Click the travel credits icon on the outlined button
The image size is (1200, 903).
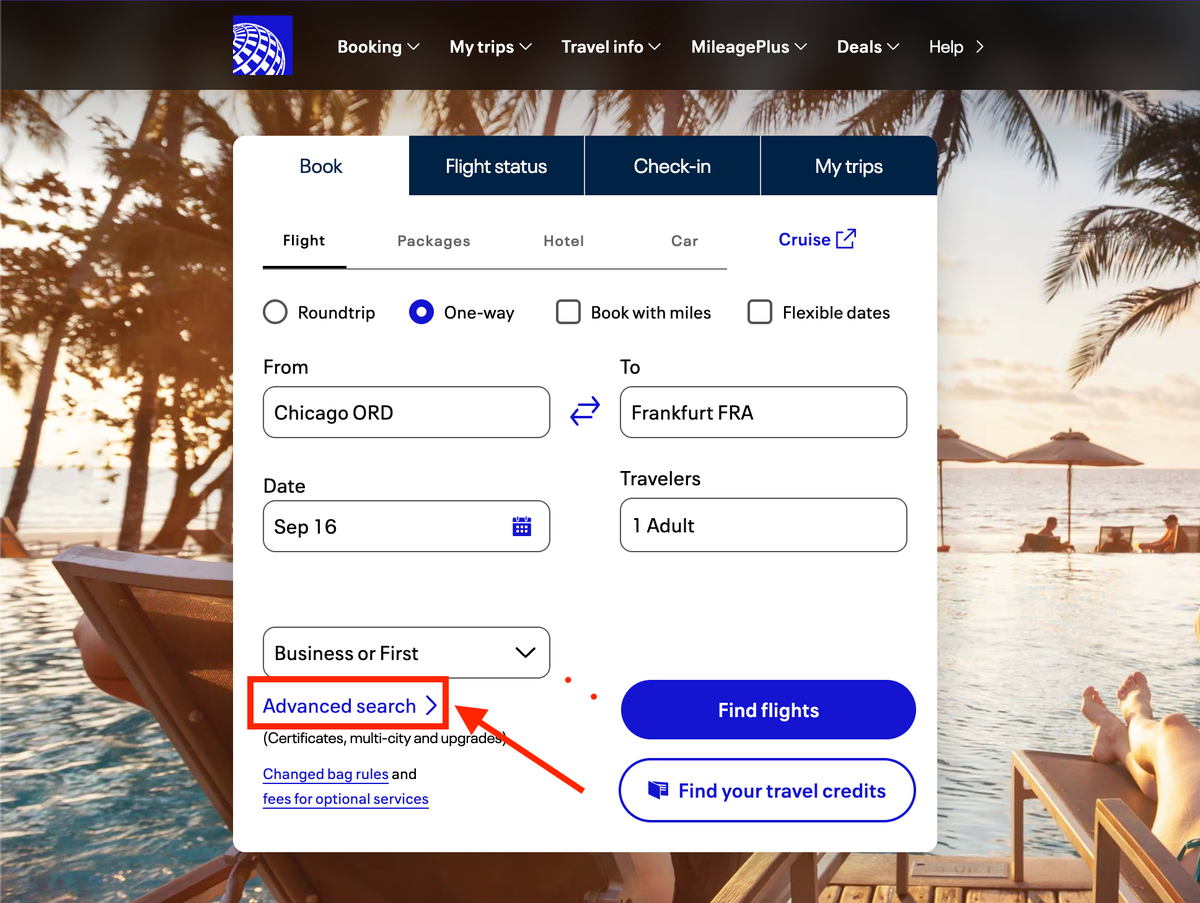(660, 790)
